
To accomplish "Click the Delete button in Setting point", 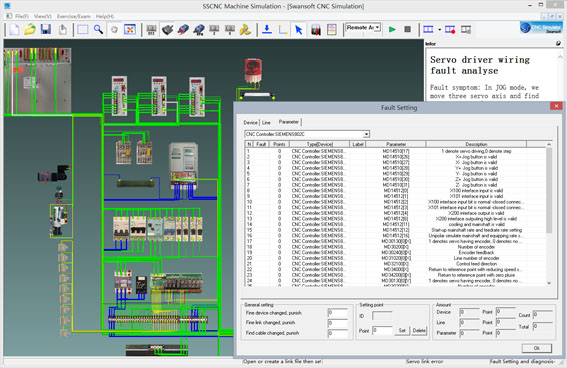I will (419, 330).
